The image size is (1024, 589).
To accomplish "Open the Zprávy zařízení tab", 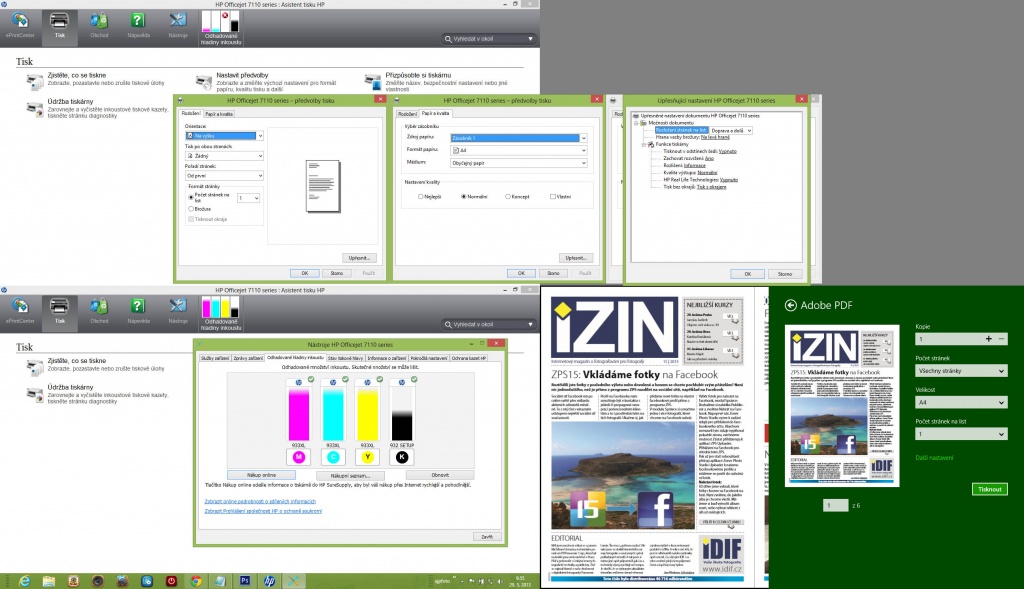I will pyautogui.click(x=248, y=358).
